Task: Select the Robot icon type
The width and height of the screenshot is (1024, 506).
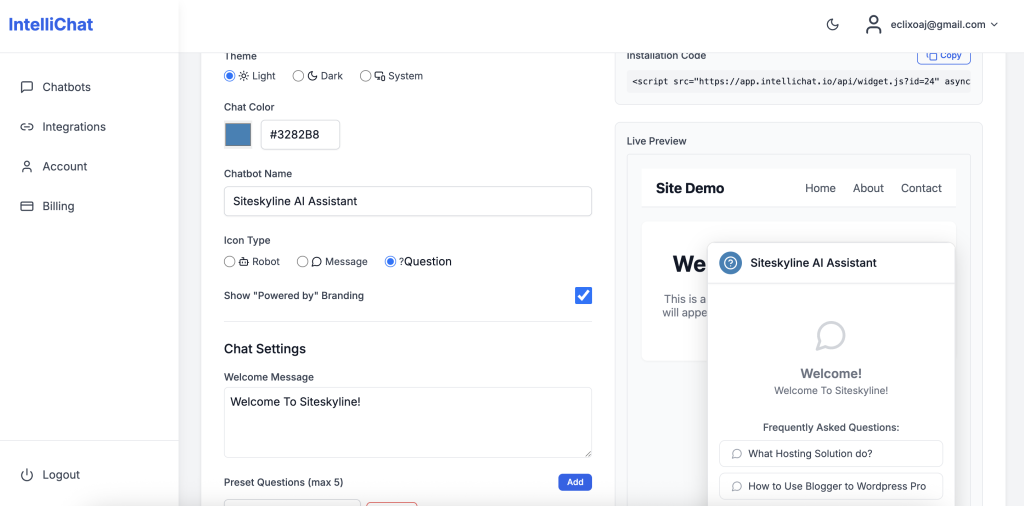Action: [229, 261]
